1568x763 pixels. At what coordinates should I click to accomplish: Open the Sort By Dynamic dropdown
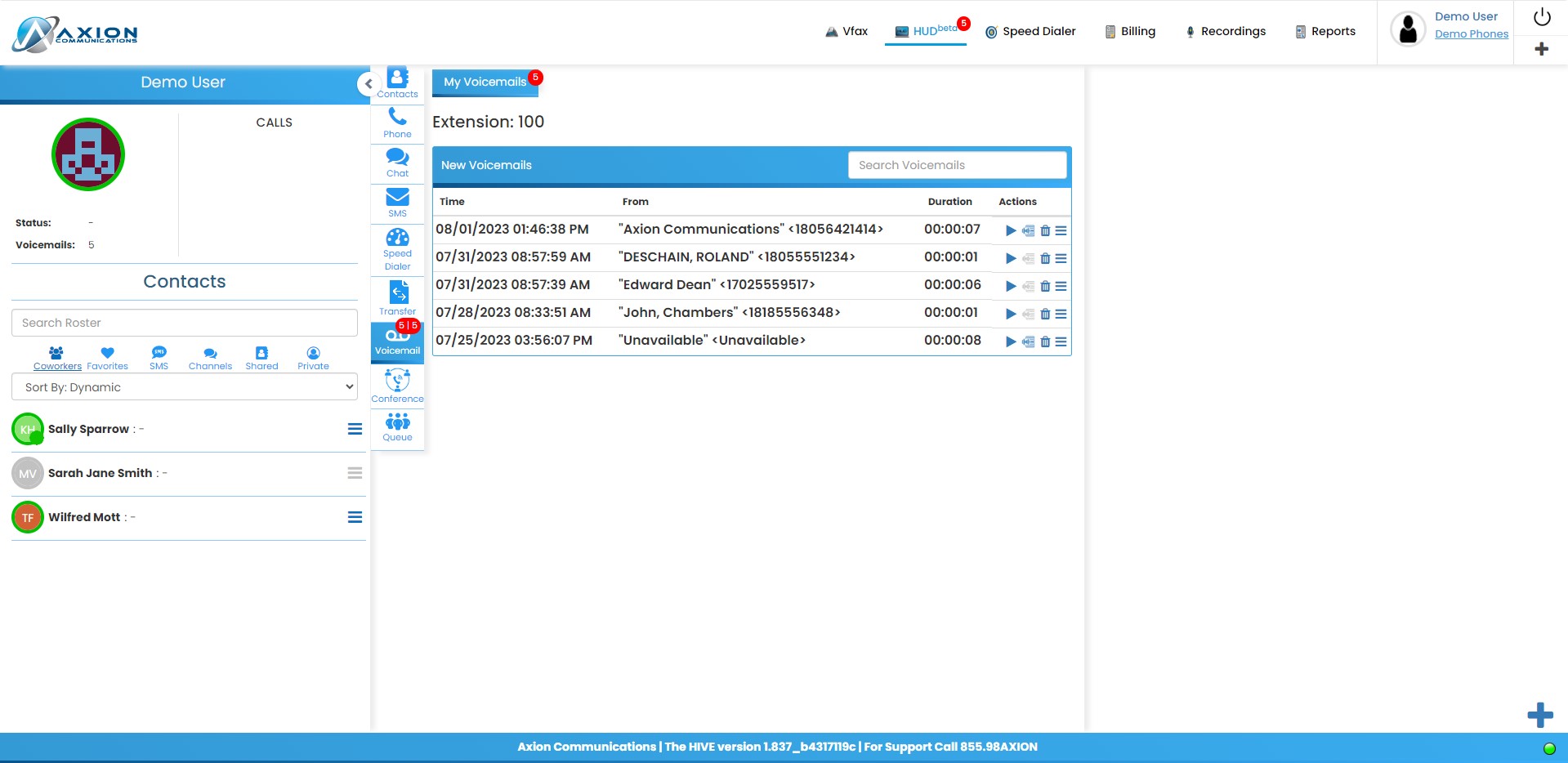[185, 387]
